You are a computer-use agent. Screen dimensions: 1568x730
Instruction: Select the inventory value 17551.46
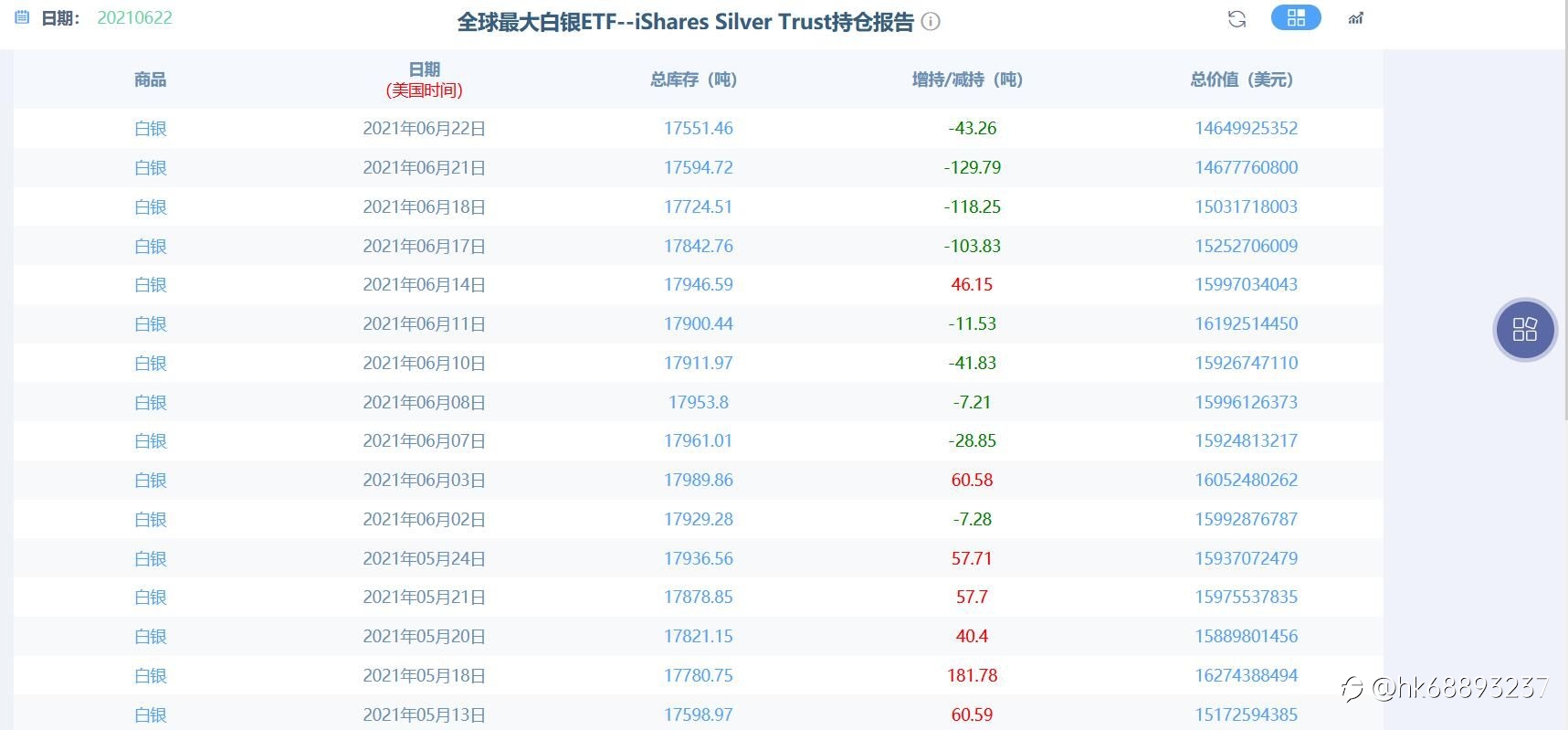699,128
